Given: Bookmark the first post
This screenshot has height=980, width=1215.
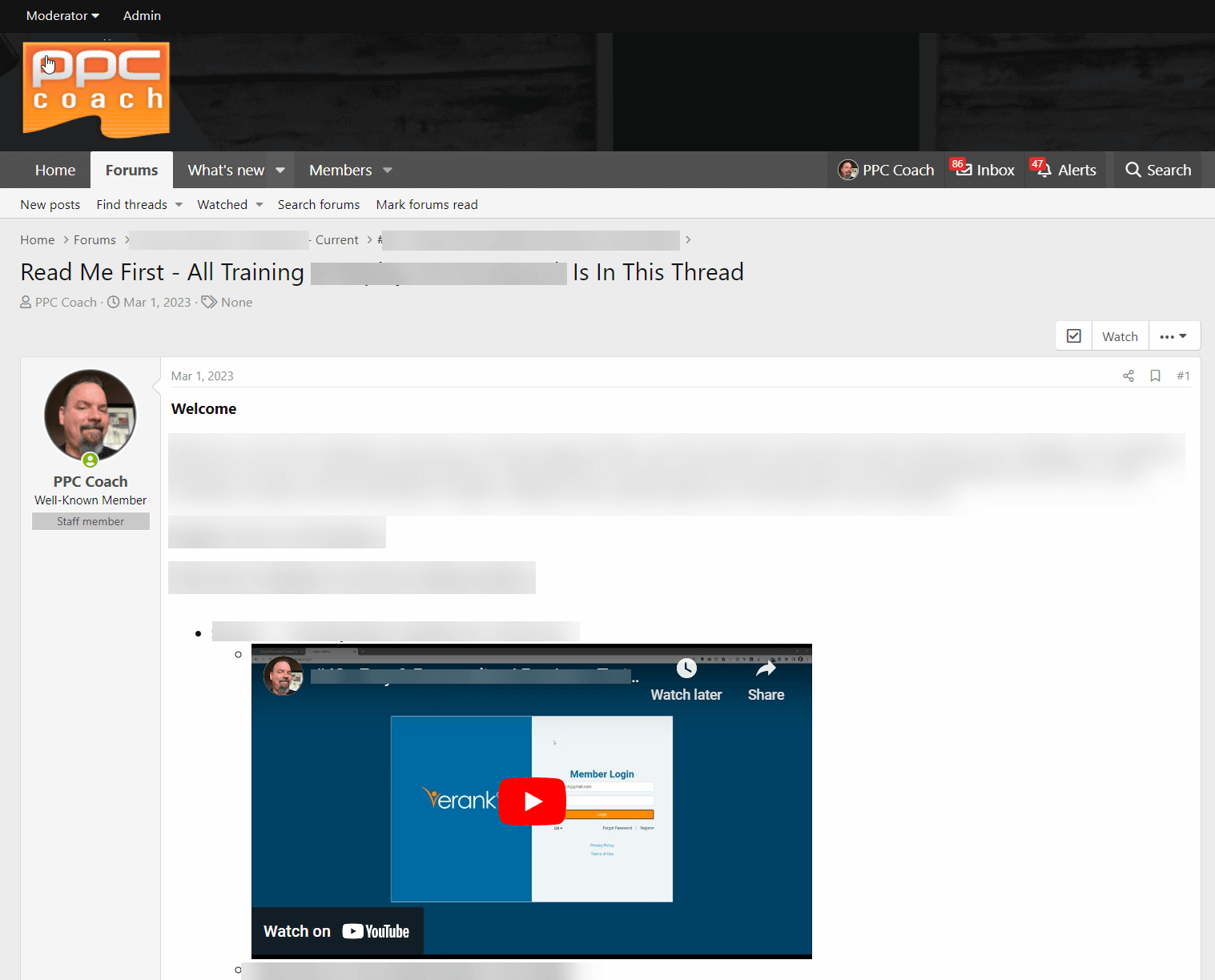Looking at the screenshot, I should [1155, 376].
